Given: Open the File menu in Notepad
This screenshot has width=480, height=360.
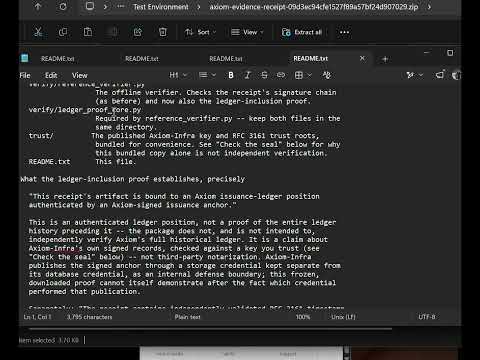Looking at the screenshot, I should click(x=25, y=75).
